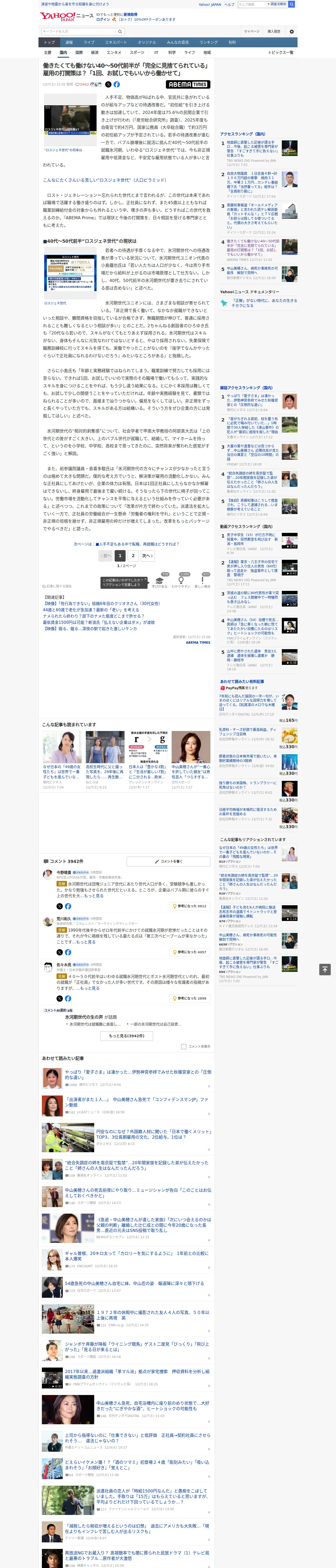Screen dimensions: 336x1568
Task: Open the トップ navigation tab
Action: click(x=49, y=43)
